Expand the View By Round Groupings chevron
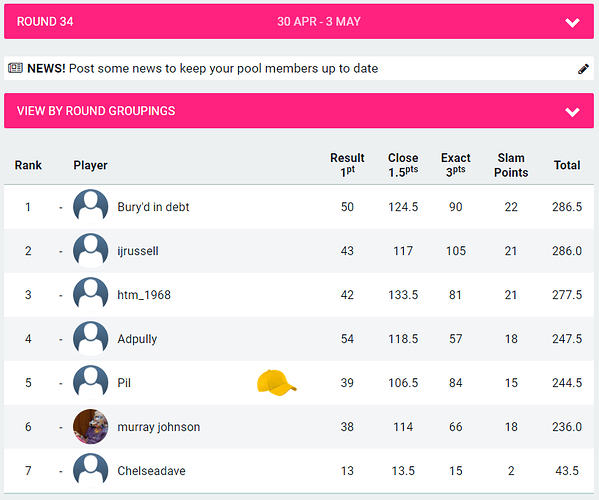The height and width of the screenshot is (500, 599). pos(572,112)
